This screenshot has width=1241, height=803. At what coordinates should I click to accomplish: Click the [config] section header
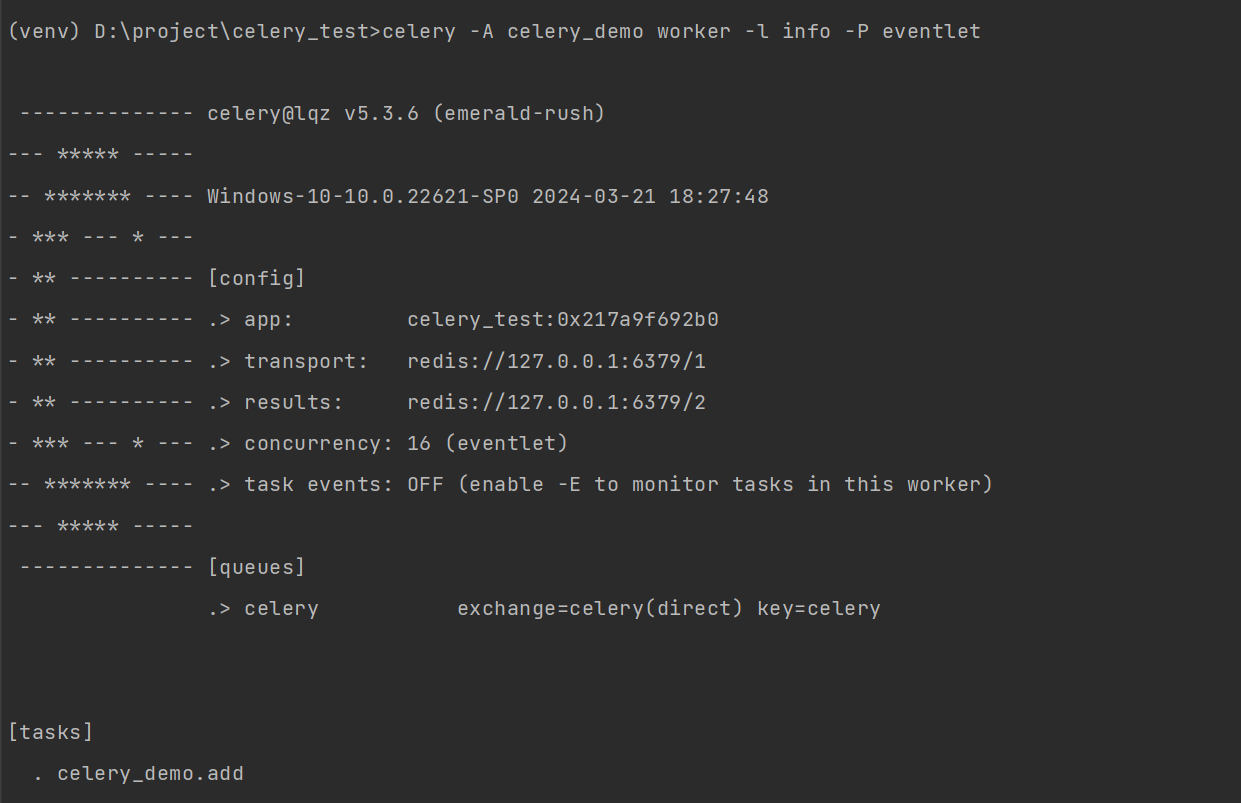[256, 278]
